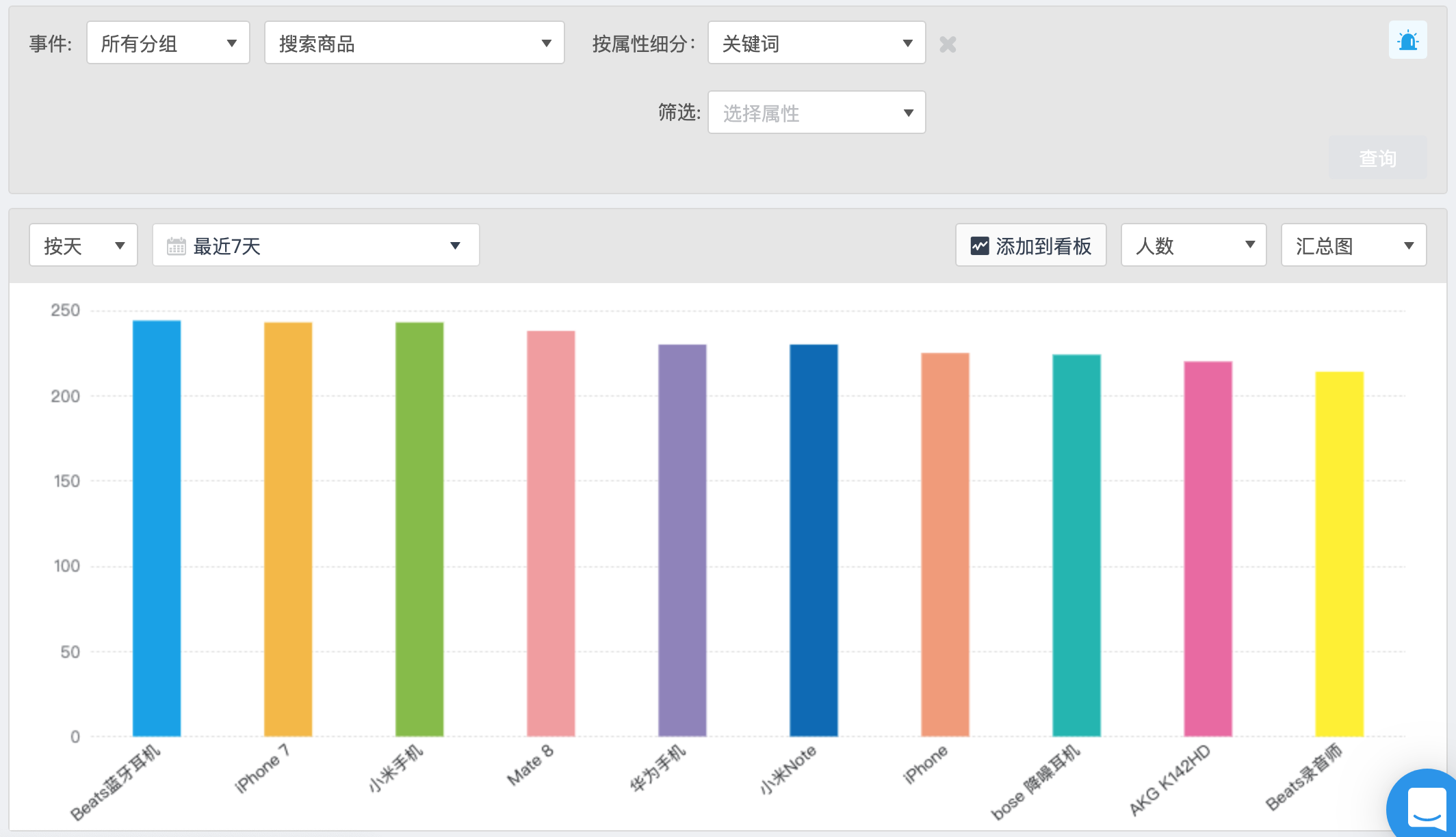This screenshot has height=837, width=1456.
Task: Click the calendar icon in date range selector
Action: 176,246
